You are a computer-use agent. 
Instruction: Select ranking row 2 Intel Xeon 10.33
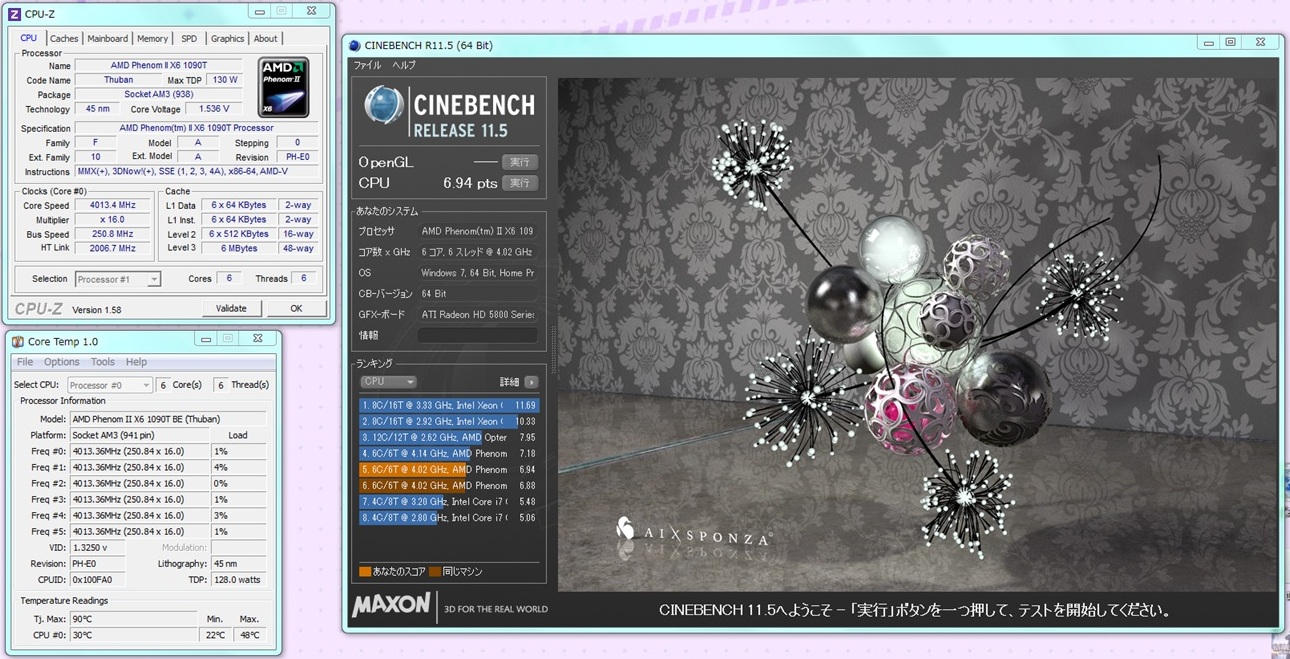point(449,422)
